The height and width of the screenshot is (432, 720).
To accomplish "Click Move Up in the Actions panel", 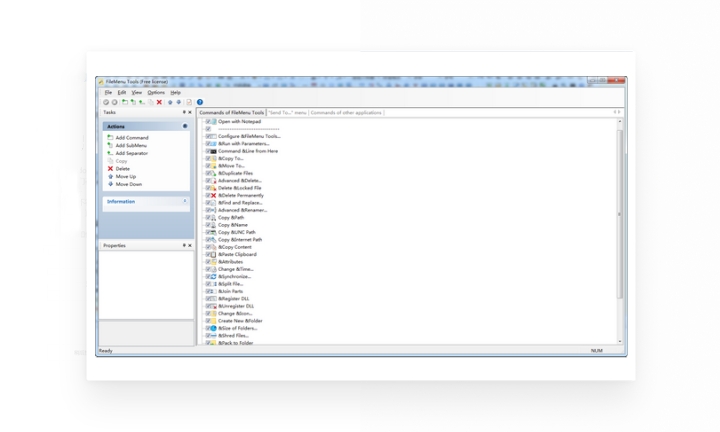I will tap(126, 177).
